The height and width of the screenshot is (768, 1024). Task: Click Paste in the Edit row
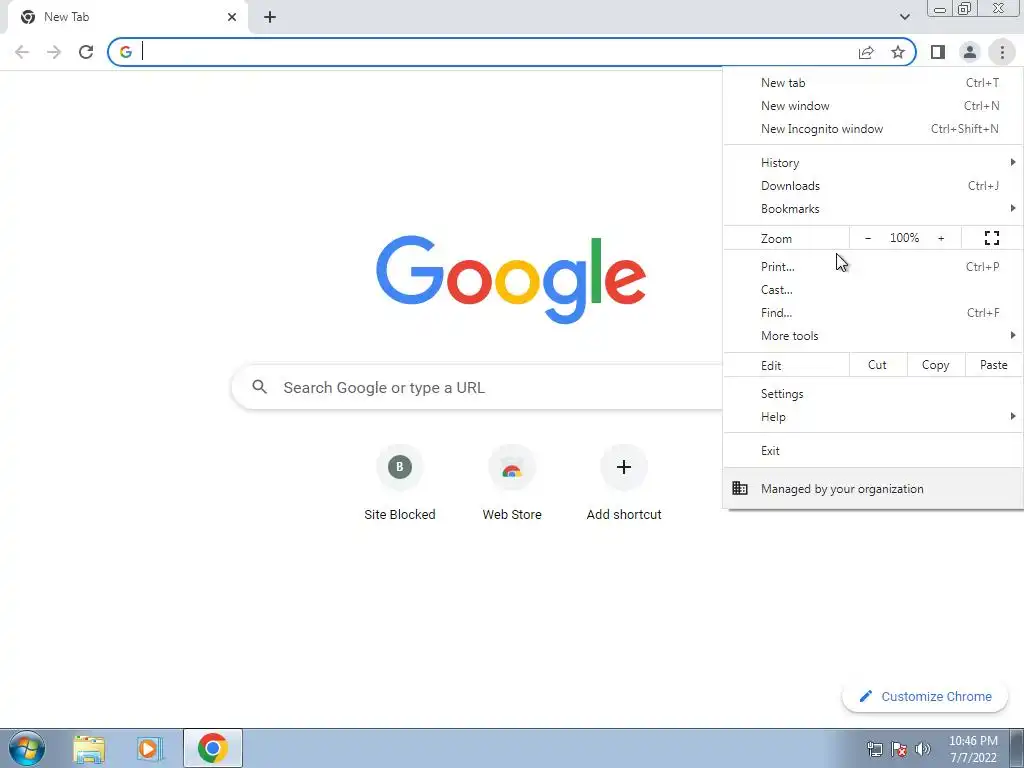[x=993, y=365]
